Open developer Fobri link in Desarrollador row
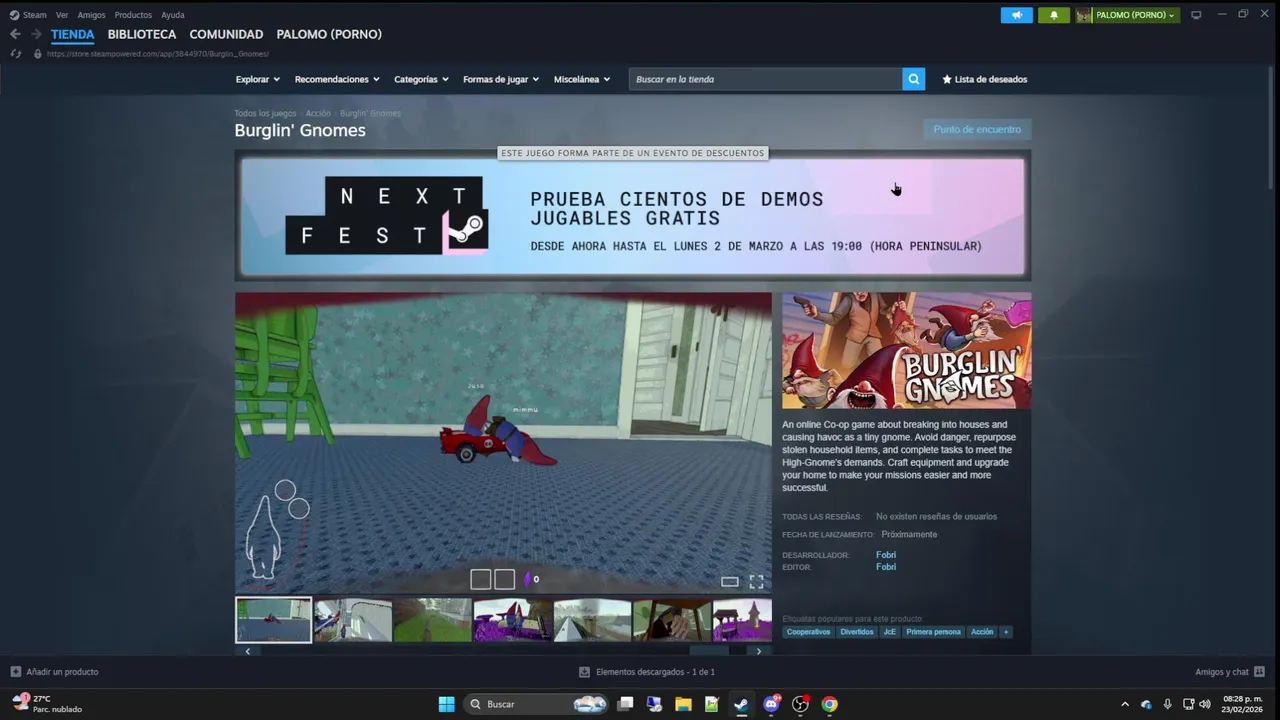This screenshot has width=1280, height=720. [x=886, y=555]
